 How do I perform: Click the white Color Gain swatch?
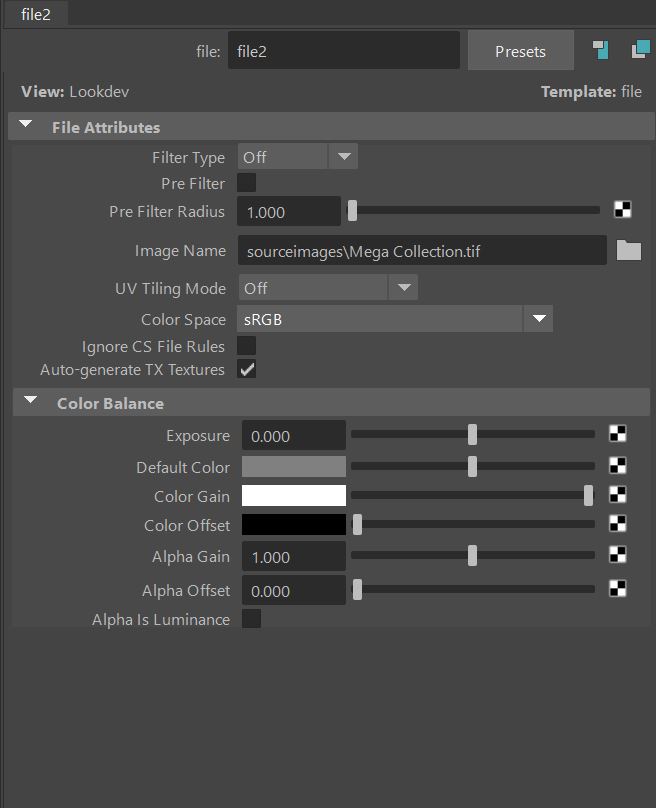coord(293,495)
